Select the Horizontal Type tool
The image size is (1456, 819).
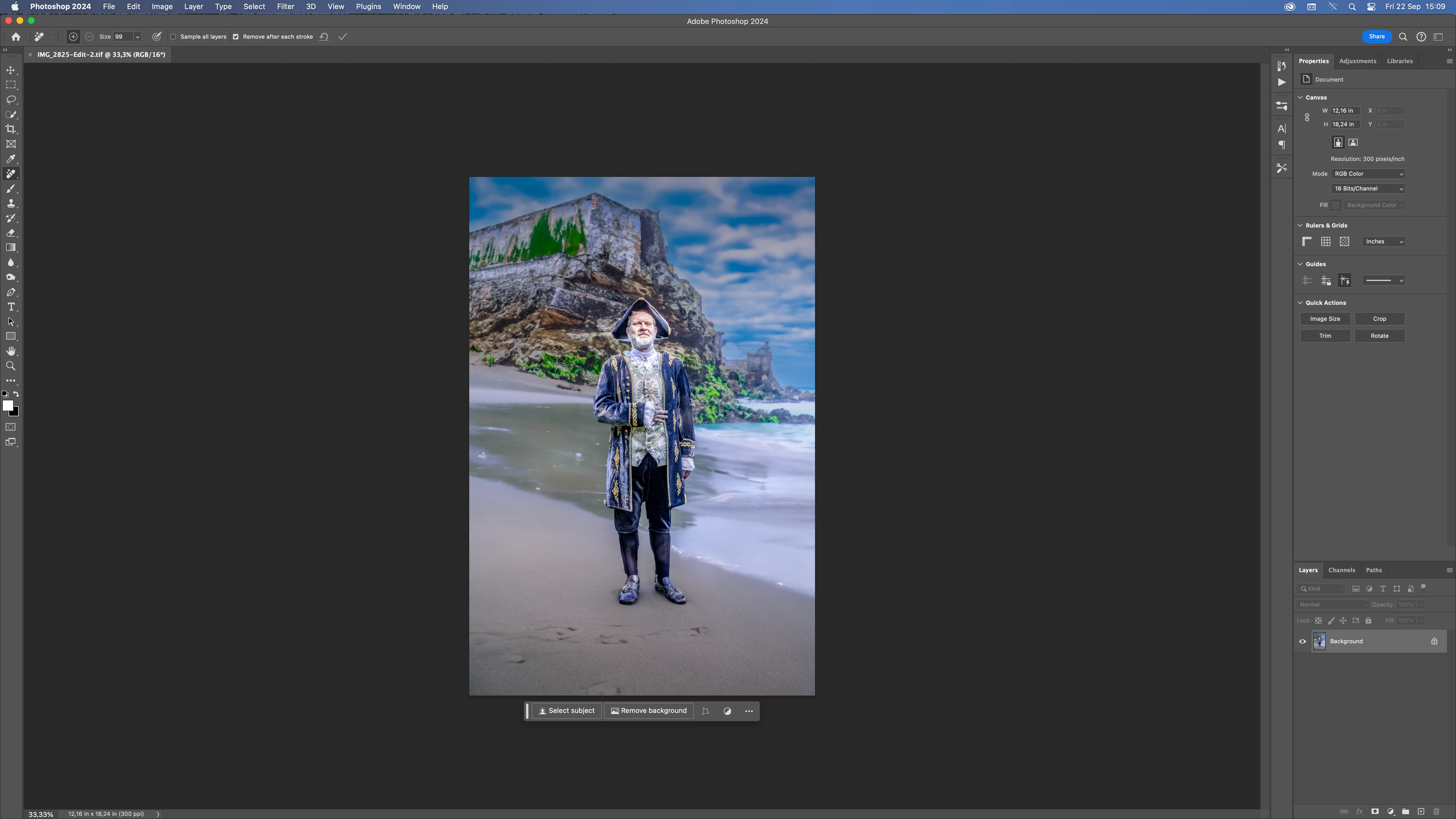coord(11,307)
